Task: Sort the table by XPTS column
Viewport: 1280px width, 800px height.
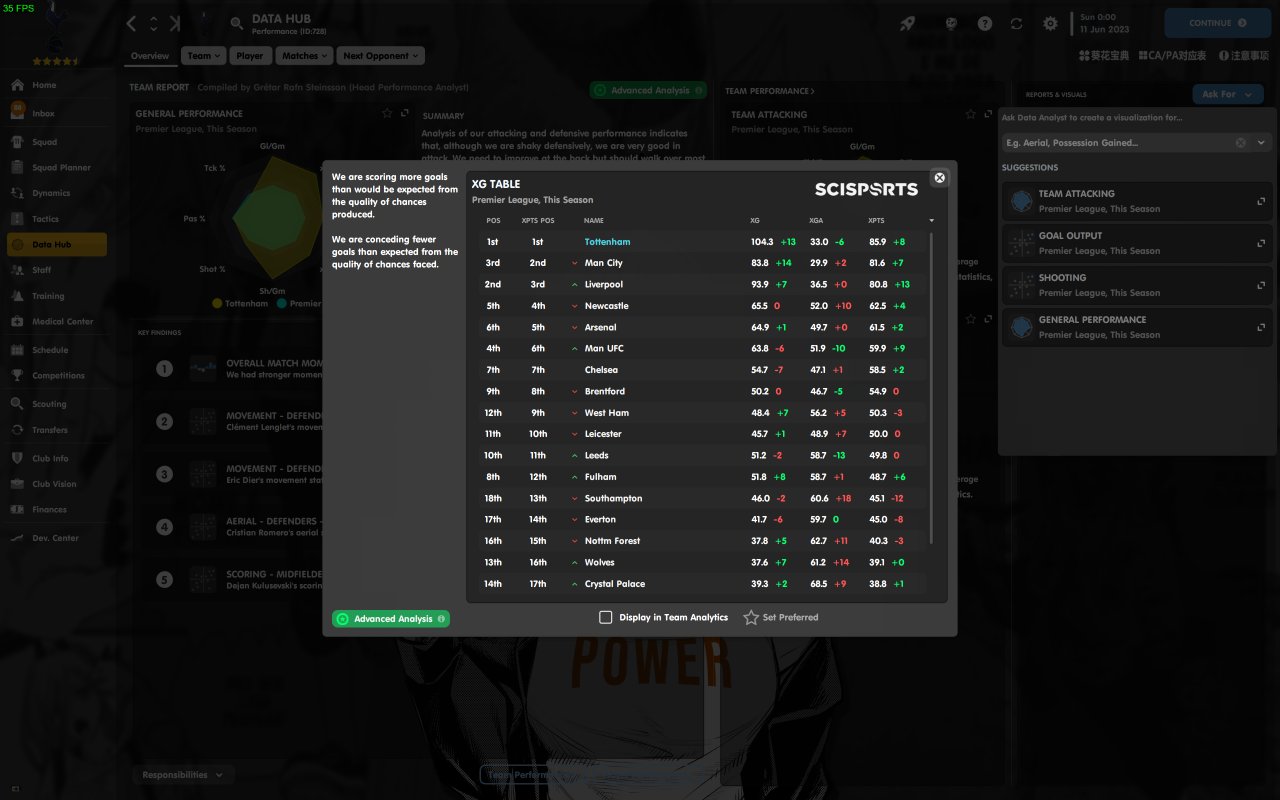Action: point(876,220)
